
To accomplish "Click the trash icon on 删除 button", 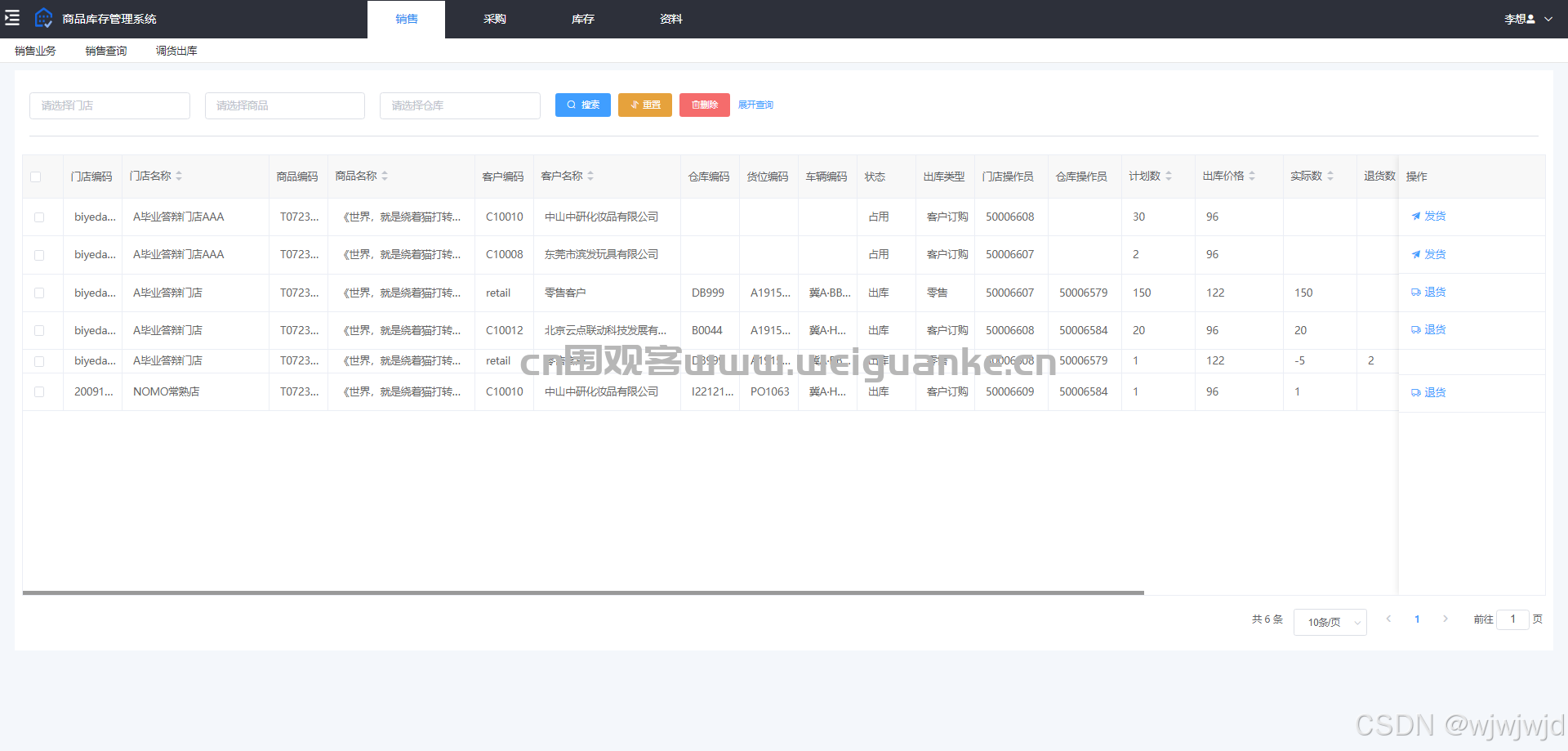I will click(692, 105).
